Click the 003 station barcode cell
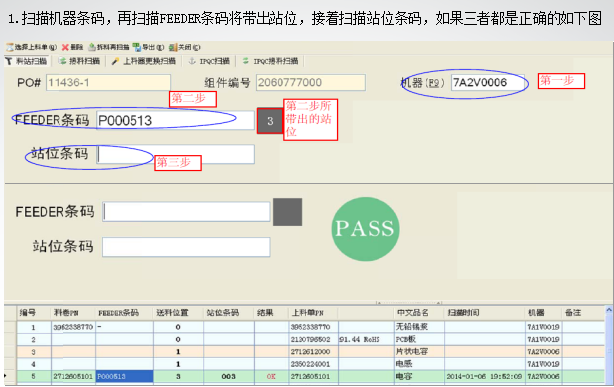The height and width of the screenshot is (387, 614). point(228,377)
